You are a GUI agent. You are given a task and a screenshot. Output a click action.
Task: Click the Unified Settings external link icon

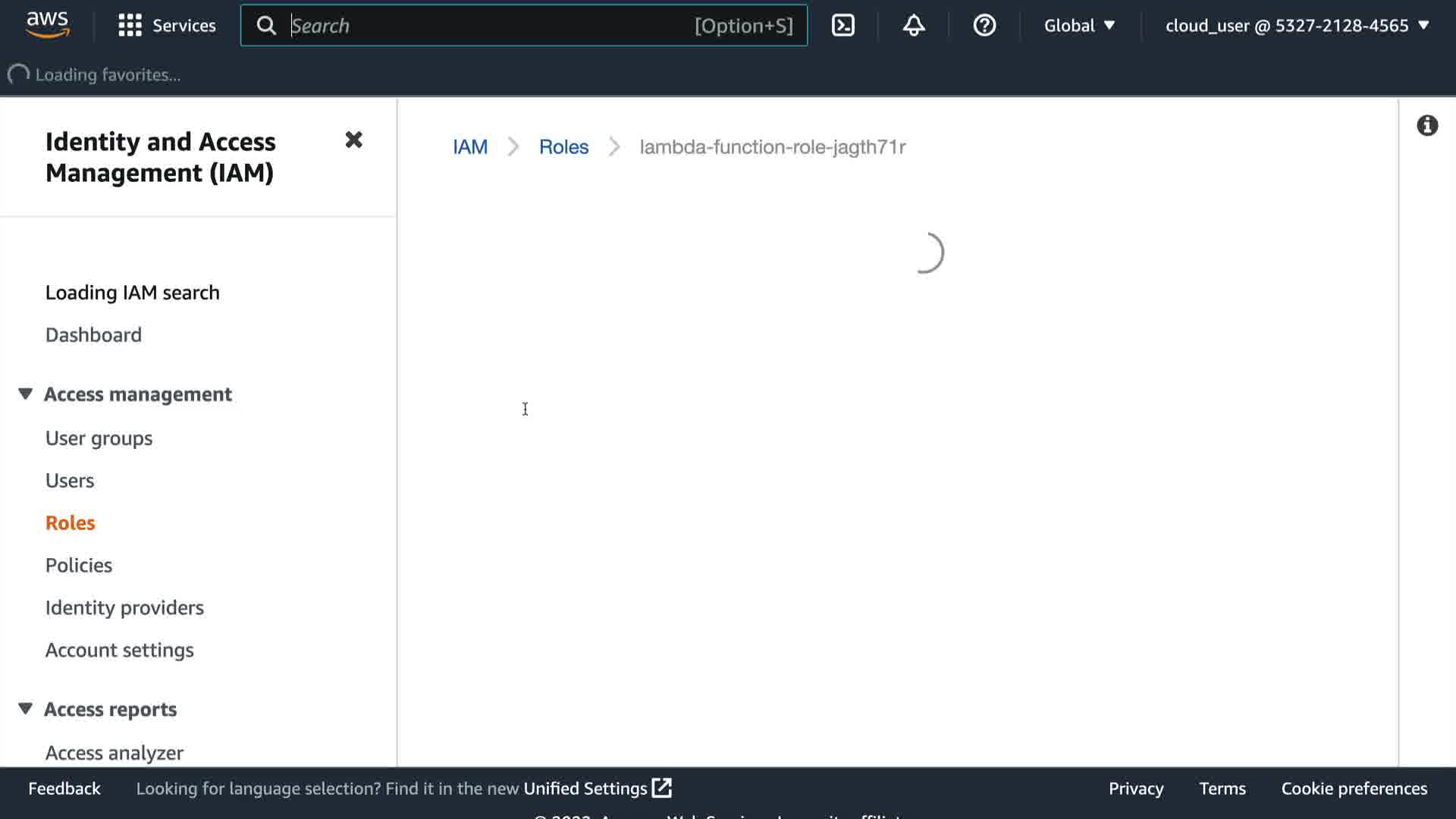[662, 788]
